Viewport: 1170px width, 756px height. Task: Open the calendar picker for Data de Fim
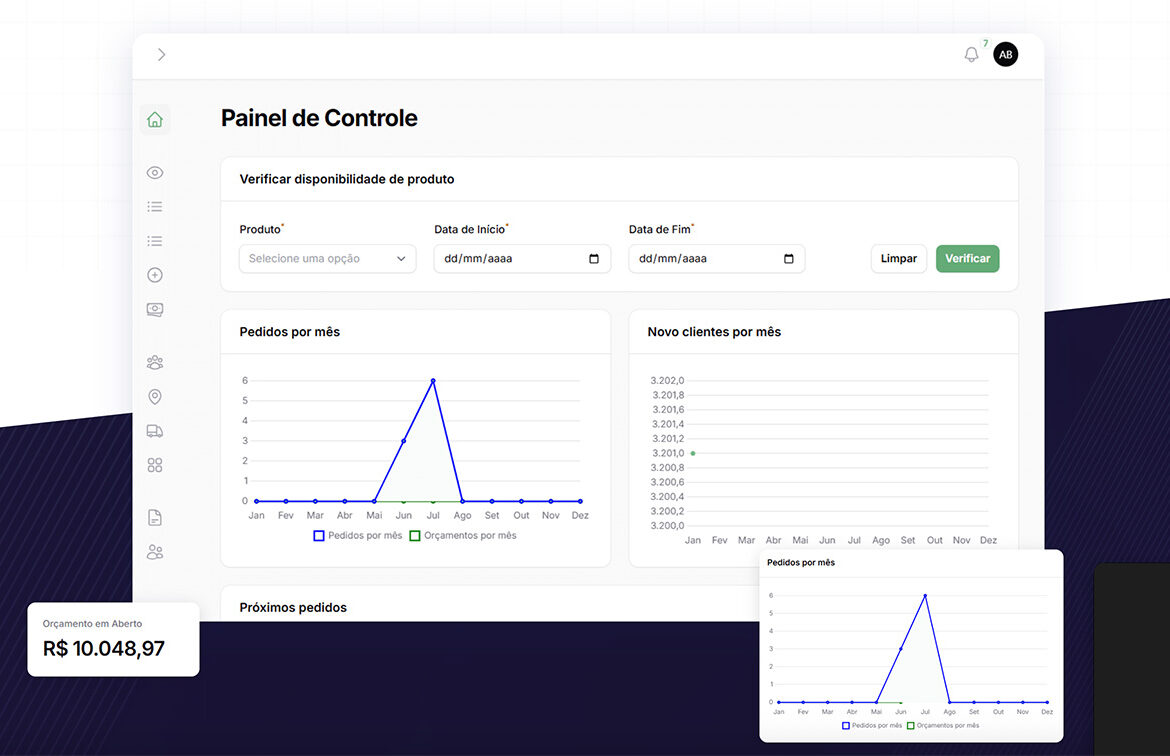pyautogui.click(x=788, y=259)
